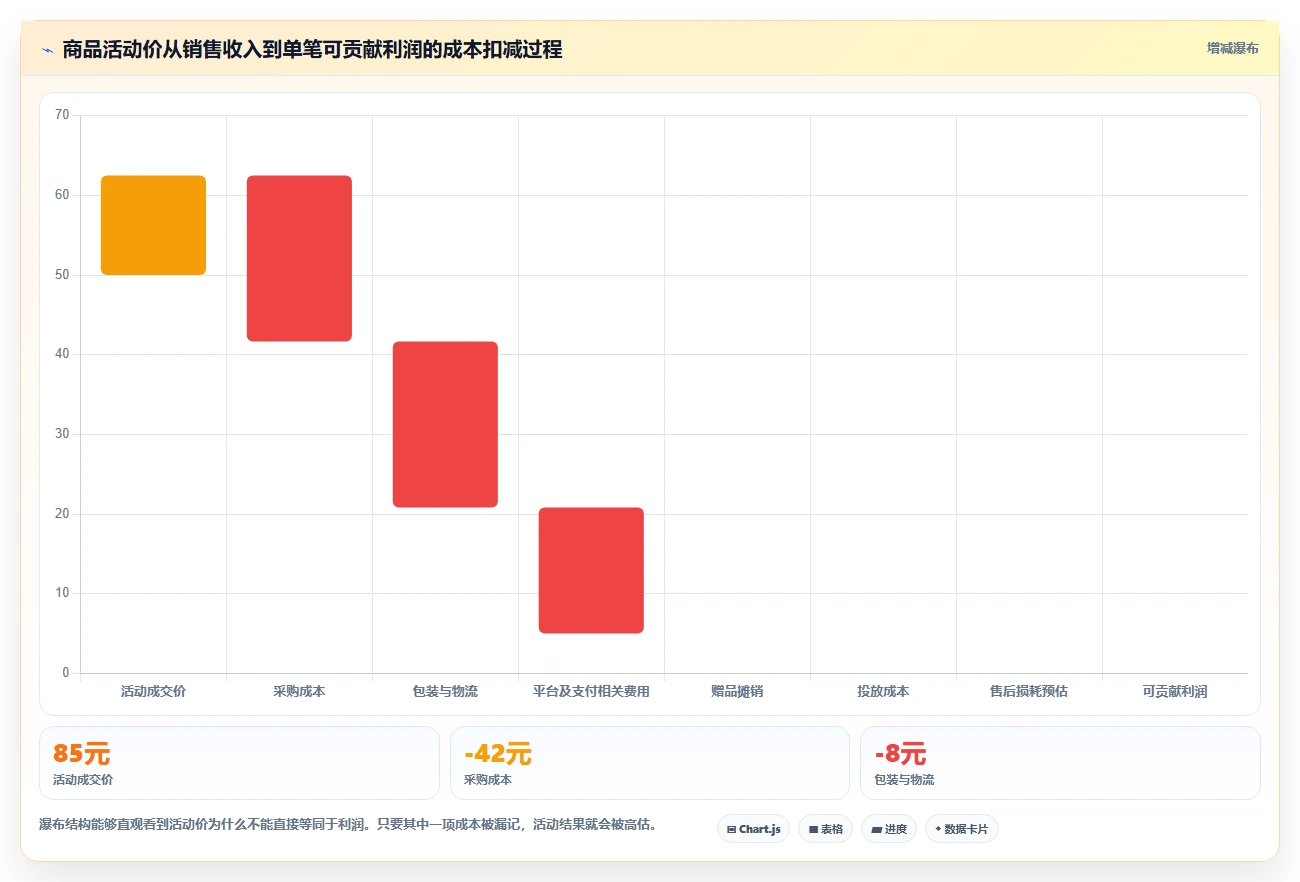
Task: Open the 85元 活动成交价 card
Action: tap(239, 763)
